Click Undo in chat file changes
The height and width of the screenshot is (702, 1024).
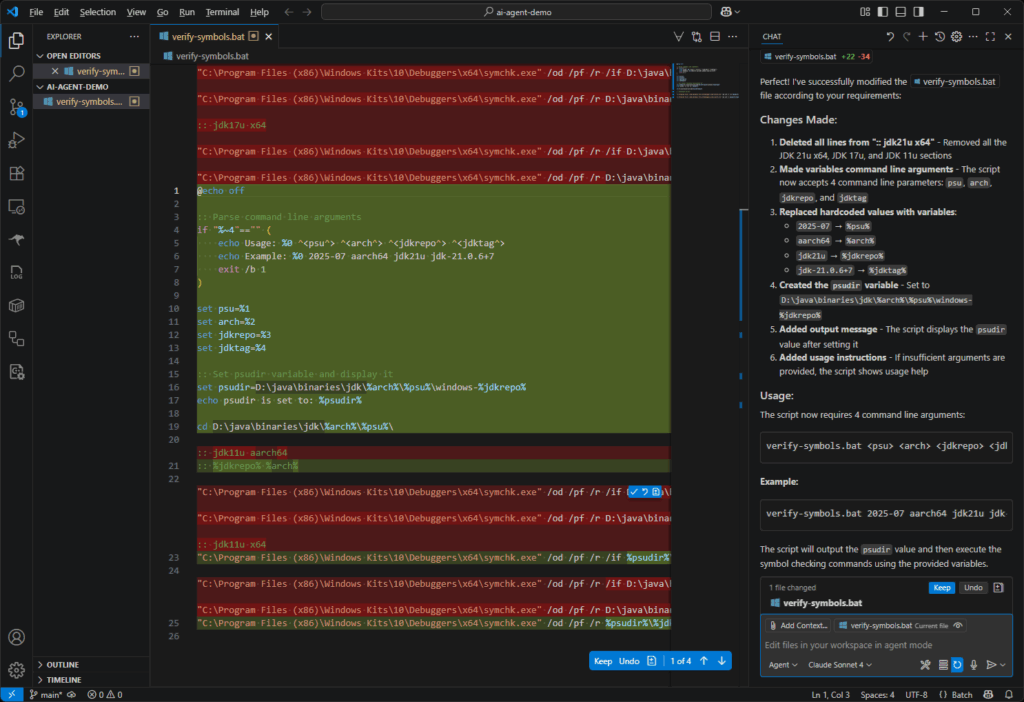click(973, 588)
